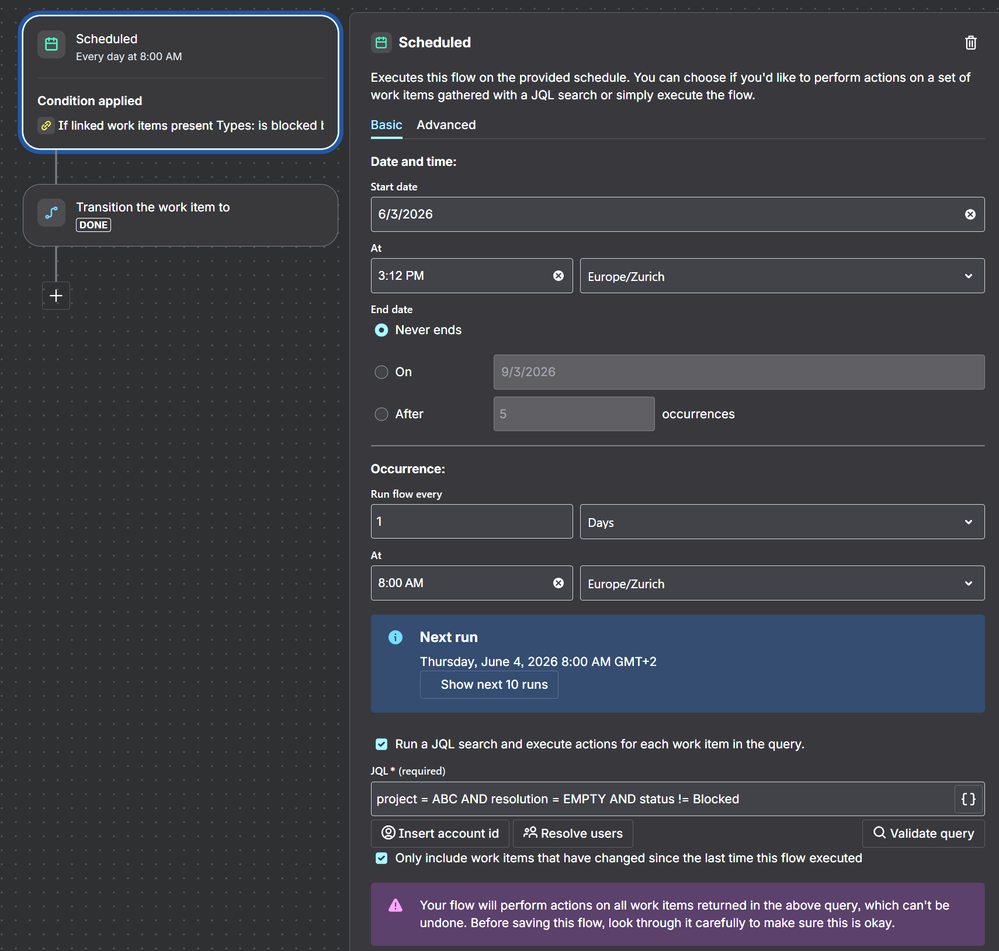Add a new step with the plus button
The image size is (999, 951).
[x=56, y=296]
